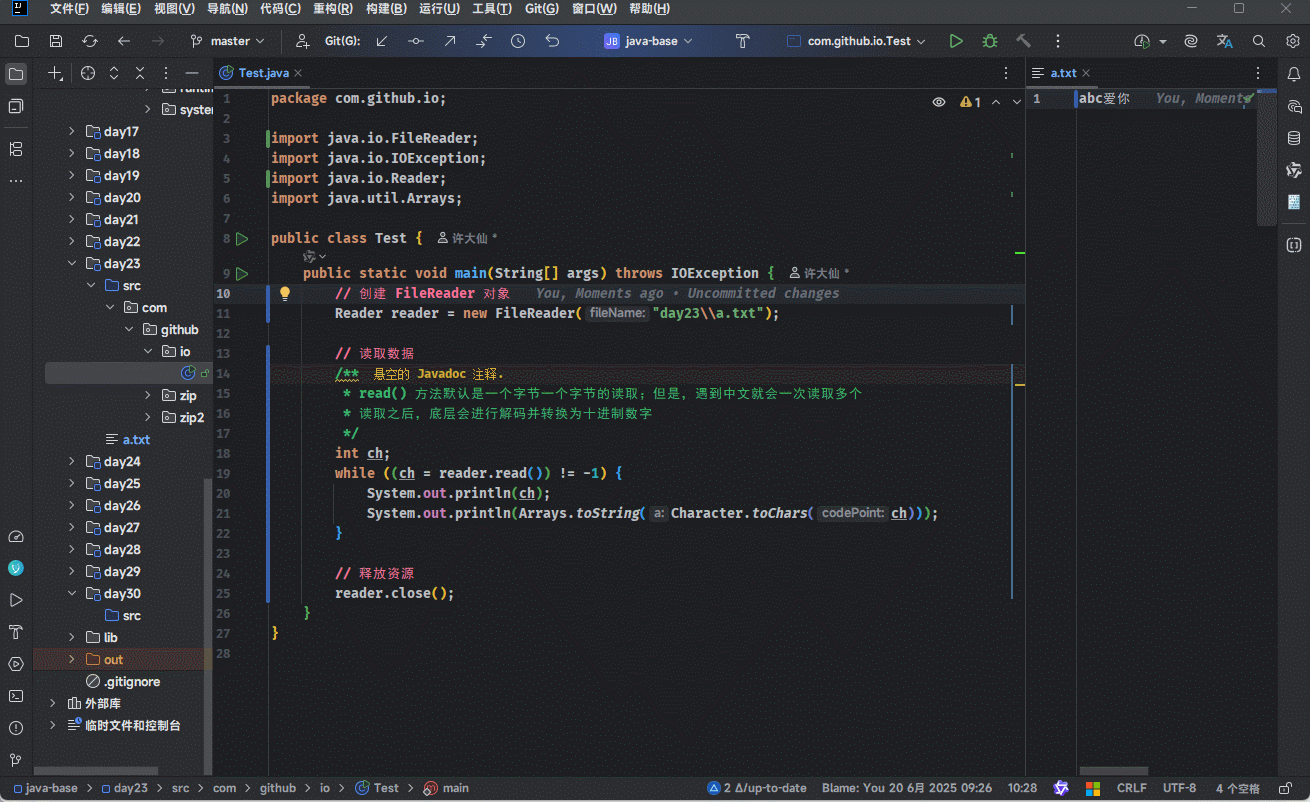Open IDE settings gear
The width and height of the screenshot is (1310, 802).
tap(1292, 41)
